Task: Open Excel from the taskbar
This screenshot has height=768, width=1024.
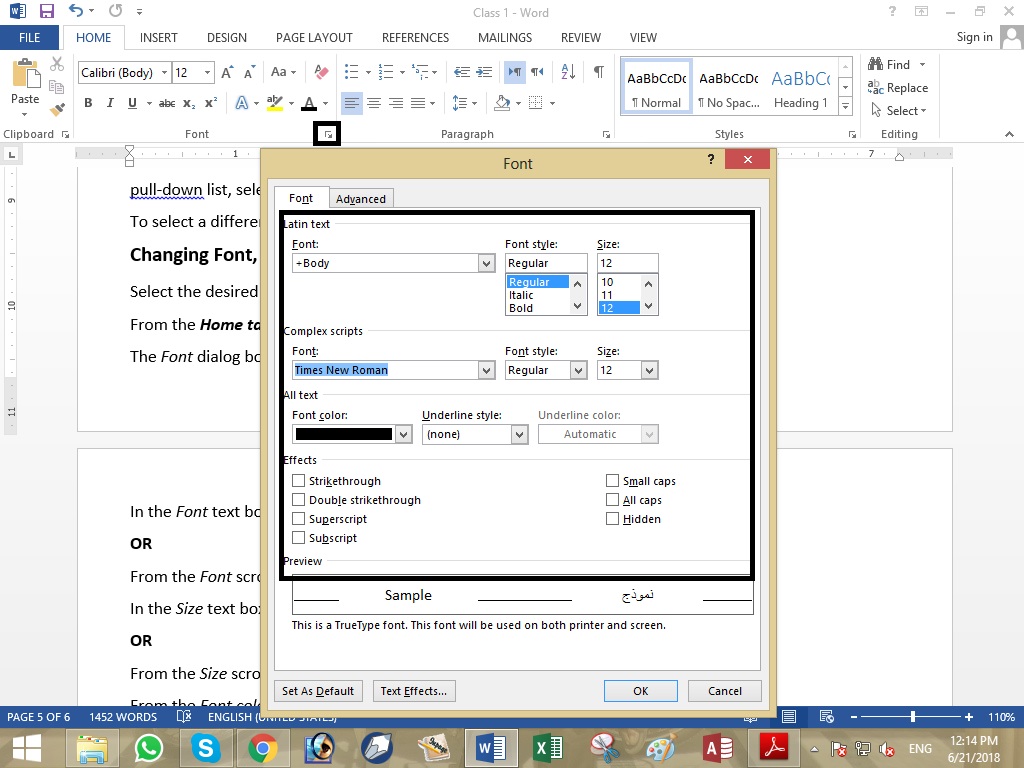Action: [548, 748]
